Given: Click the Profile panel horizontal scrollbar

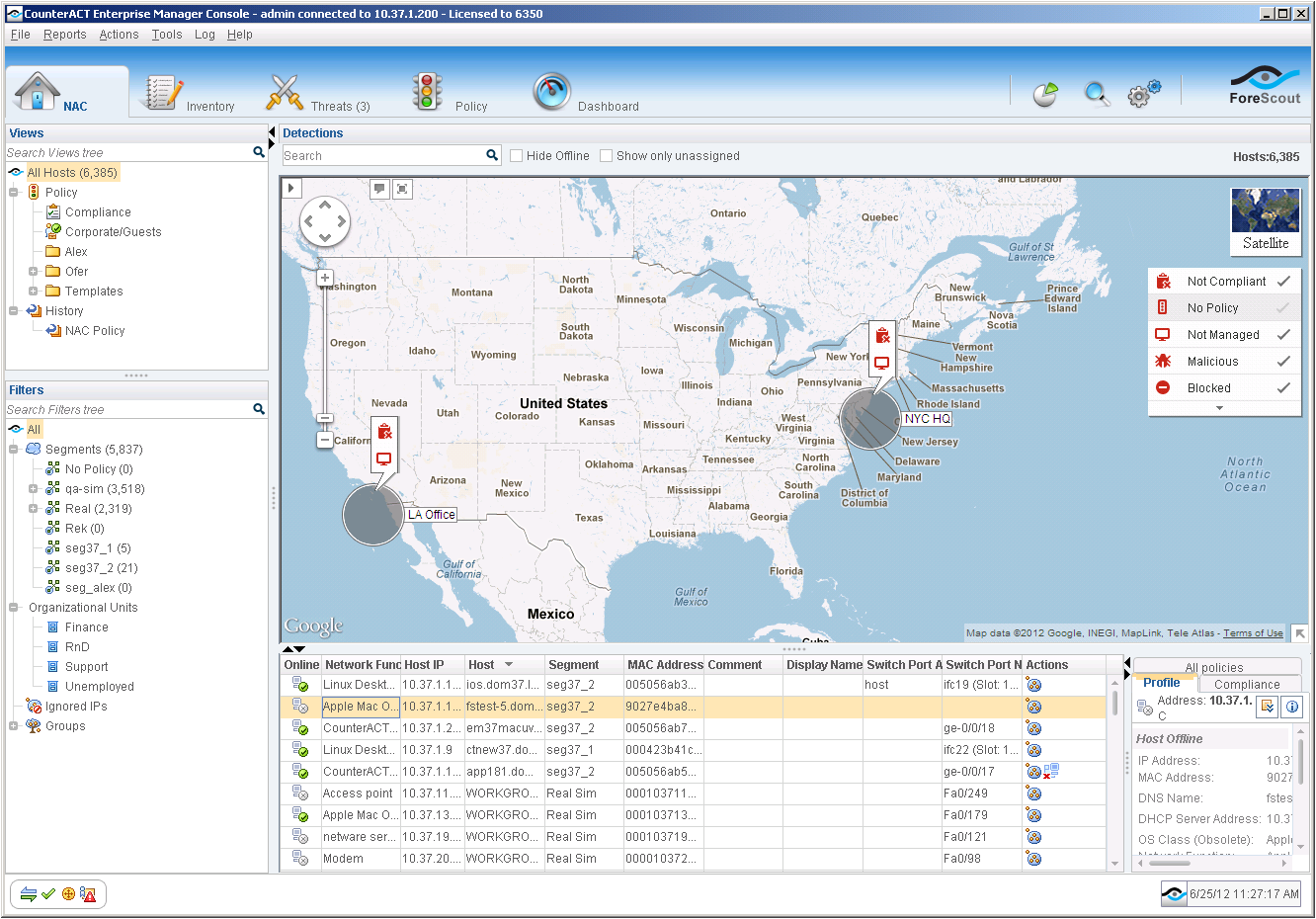Looking at the screenshot, I should [x=1170, y=863].
